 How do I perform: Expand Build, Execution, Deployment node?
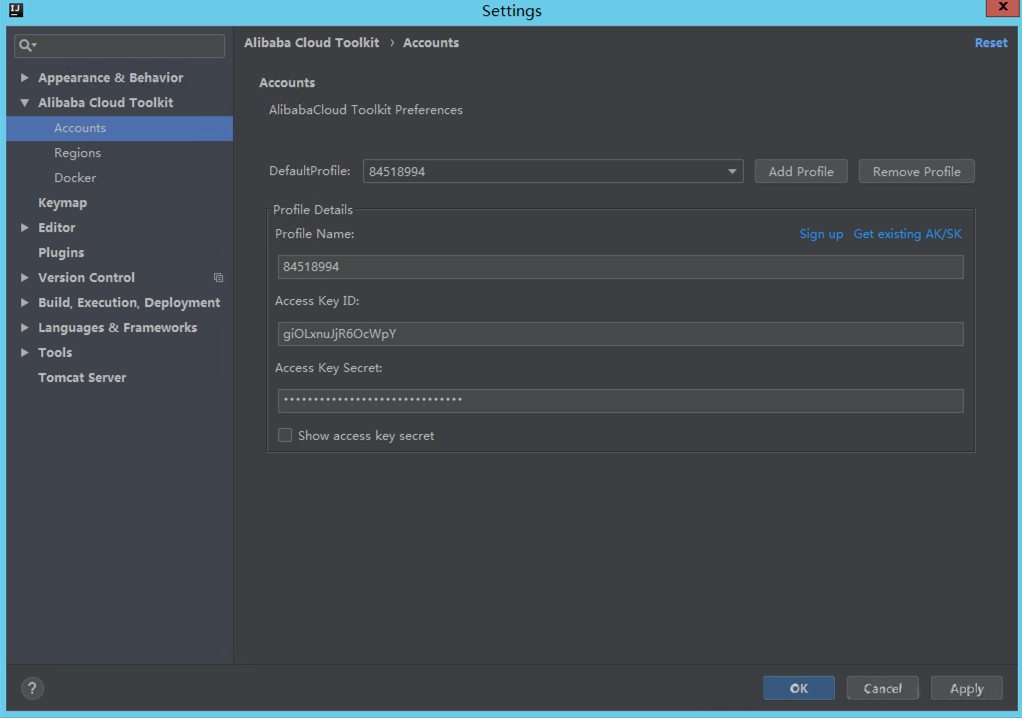[x=24, y=302]
